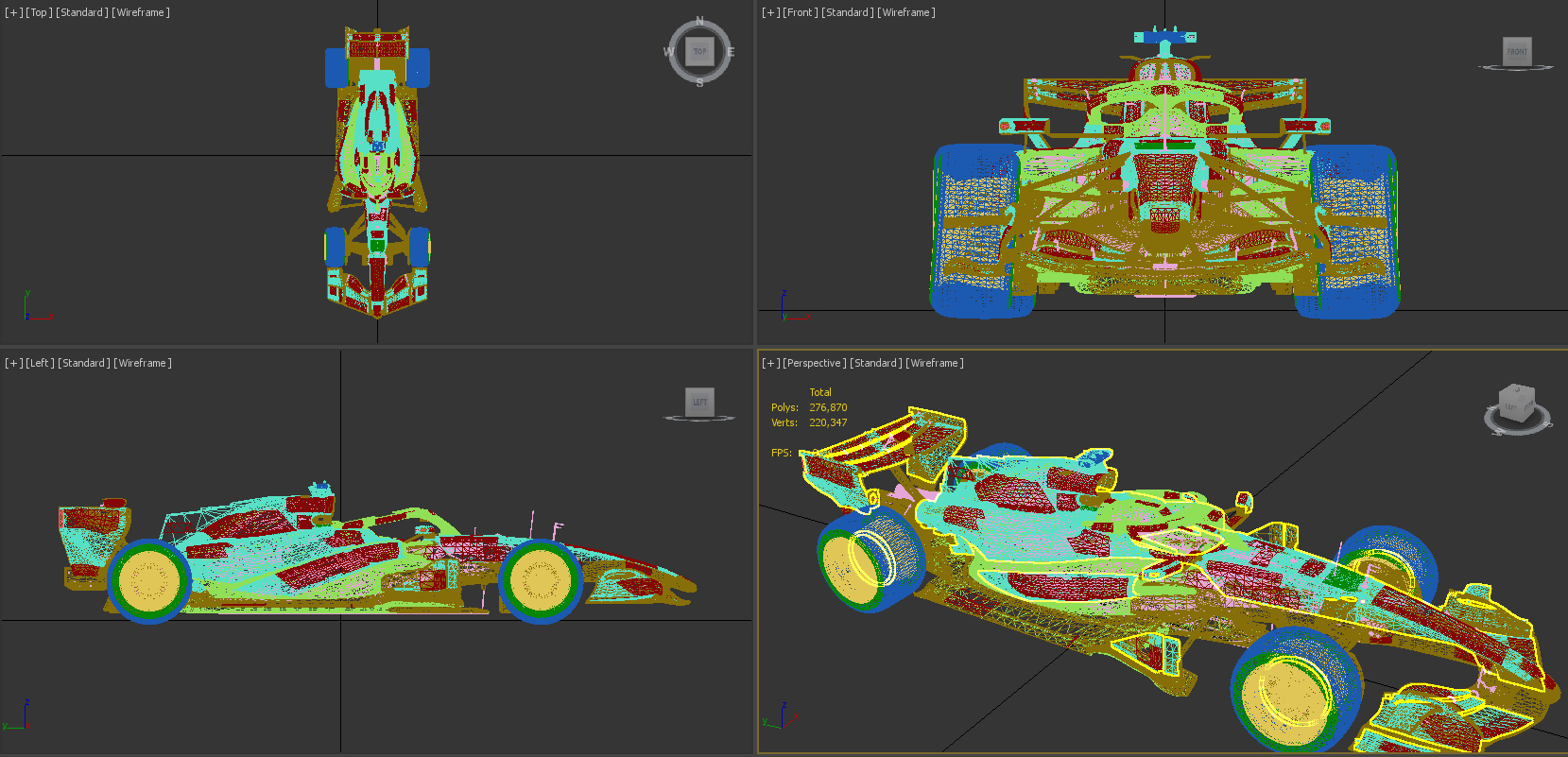
Task: Click the S compass label on the Top ViewCube
Action: tap(699, 83)
